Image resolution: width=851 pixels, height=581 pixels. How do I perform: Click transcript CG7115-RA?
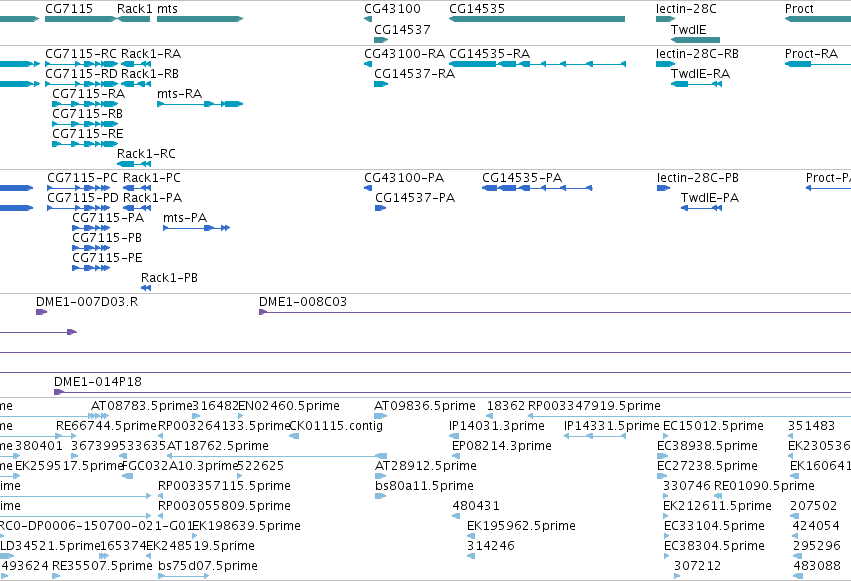point(88,94)
